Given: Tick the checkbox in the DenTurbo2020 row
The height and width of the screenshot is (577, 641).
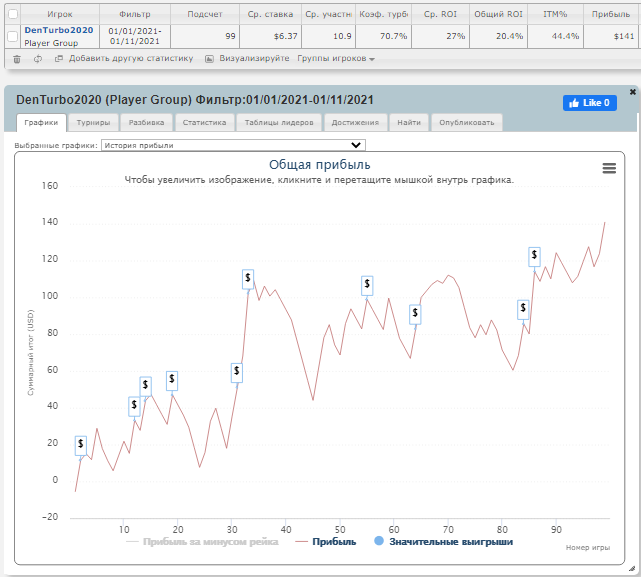Looking at the screenshot, I should [12, 36].
